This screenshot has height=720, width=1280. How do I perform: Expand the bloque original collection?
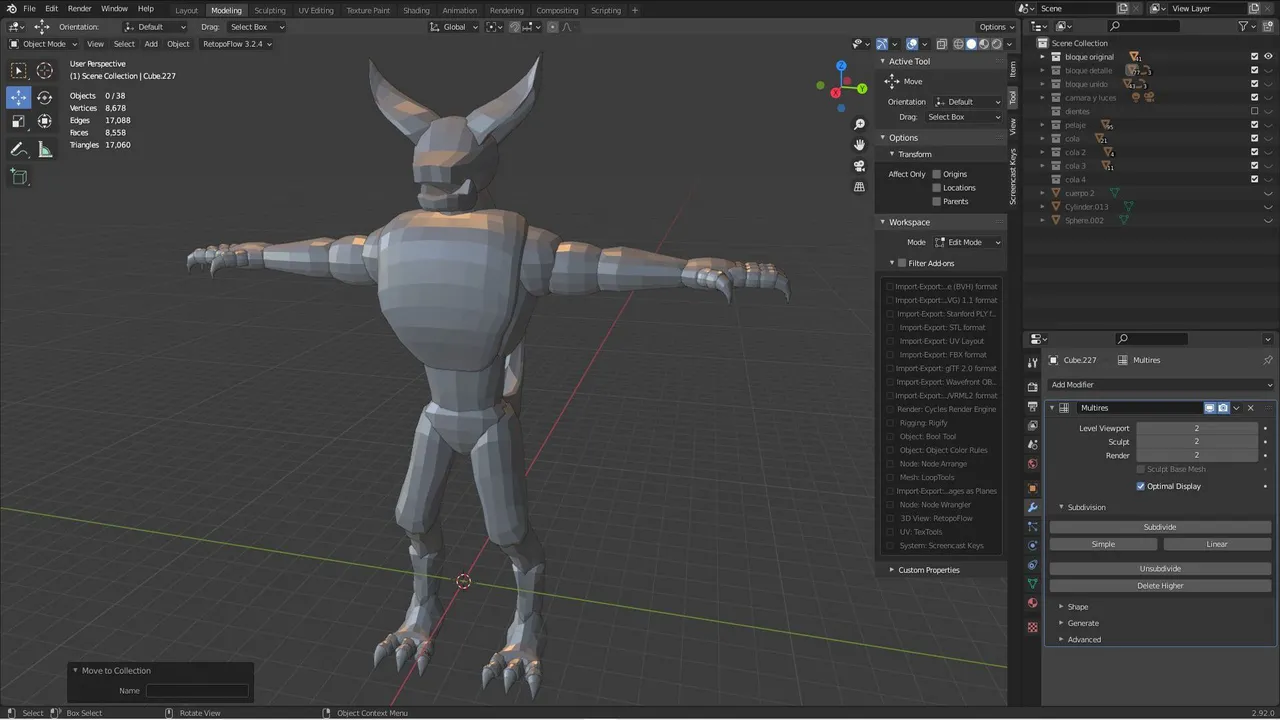[x=1042, y=57]
